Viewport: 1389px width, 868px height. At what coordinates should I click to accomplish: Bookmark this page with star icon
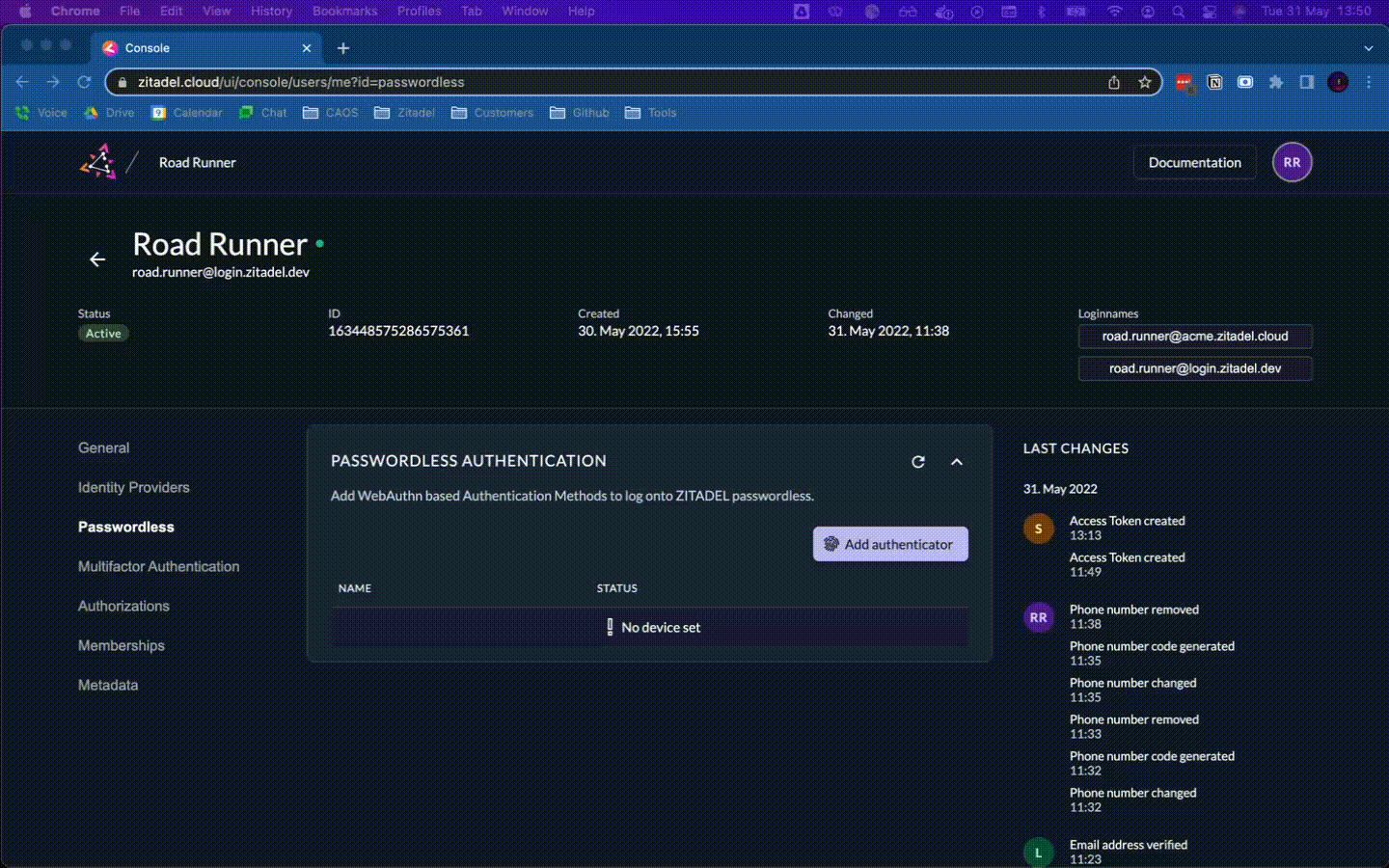(1145, 82)
